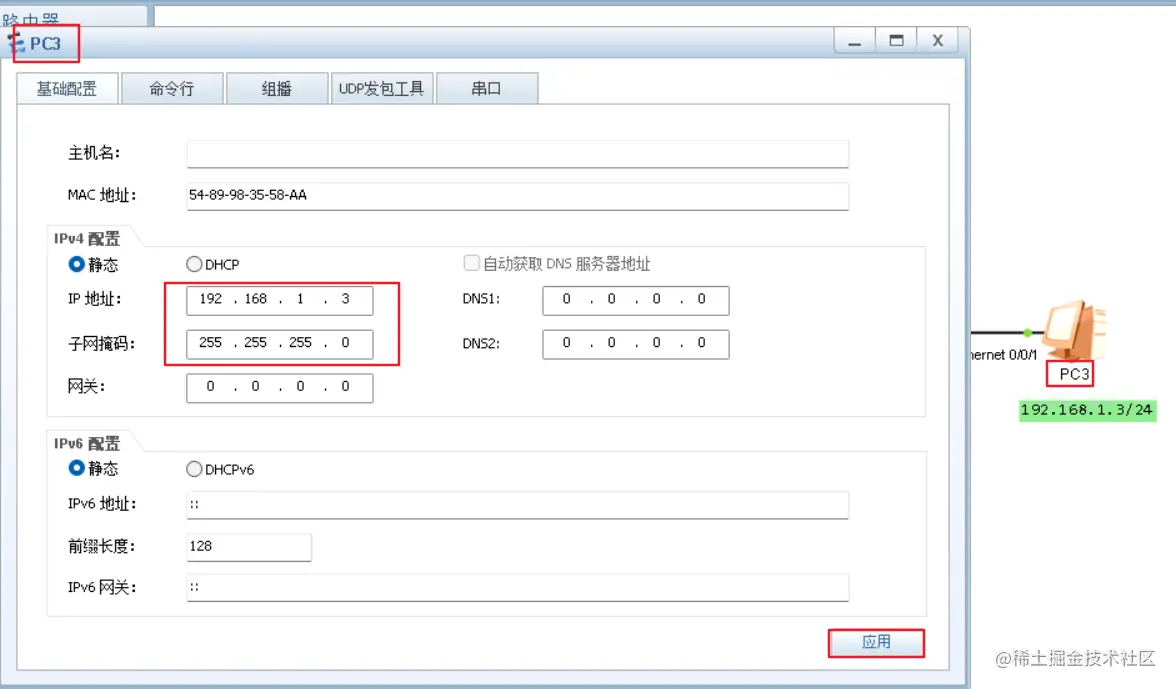Click the 子网掩码 field
This screenshot has height=689, width=1176.
[x=280, y=343]
